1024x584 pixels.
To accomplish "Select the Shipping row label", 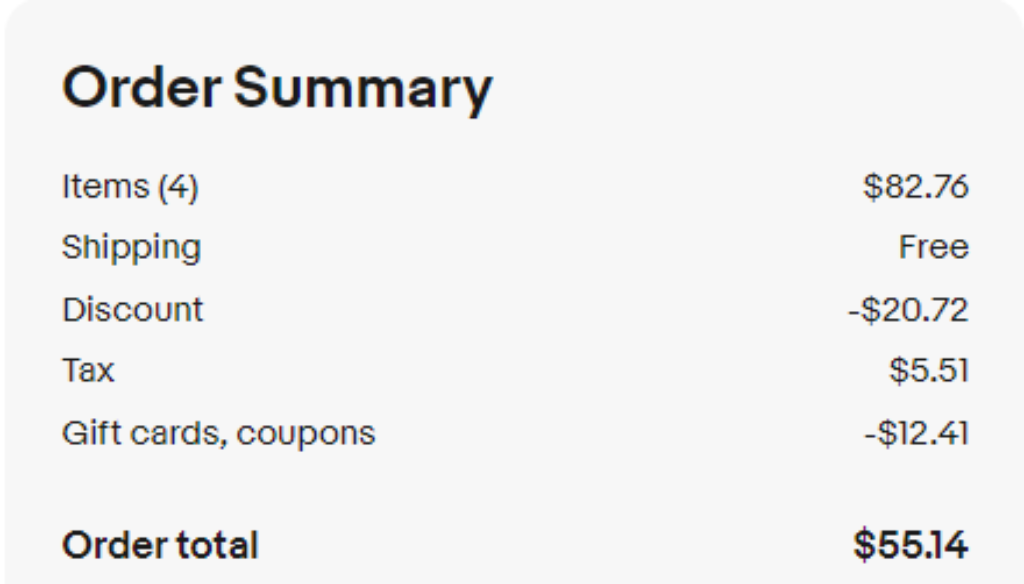I will tap(131, 249).
